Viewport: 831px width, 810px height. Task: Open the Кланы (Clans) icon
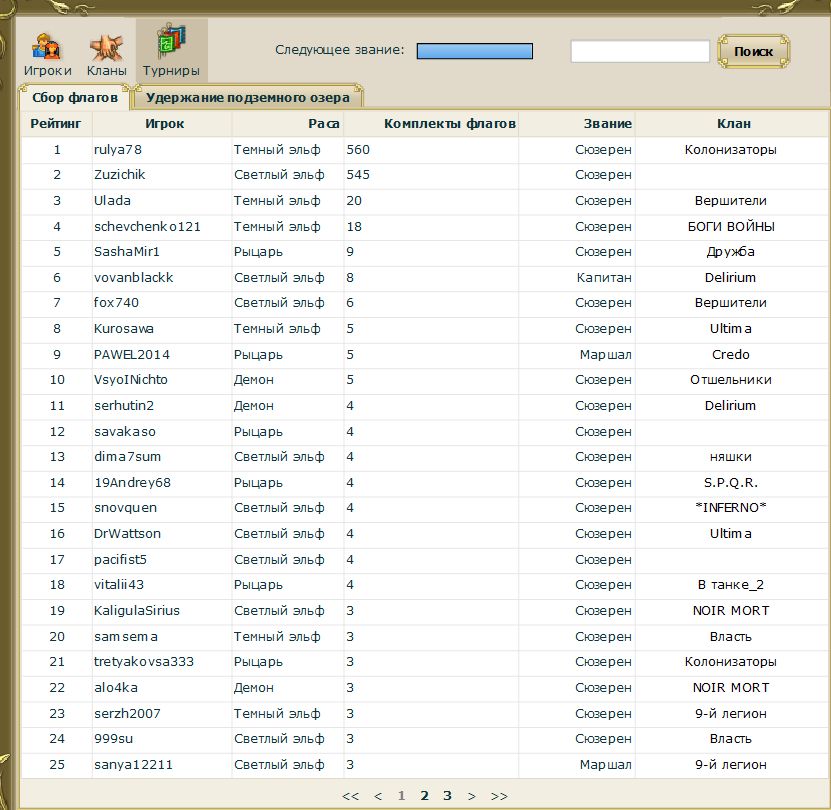106,53
